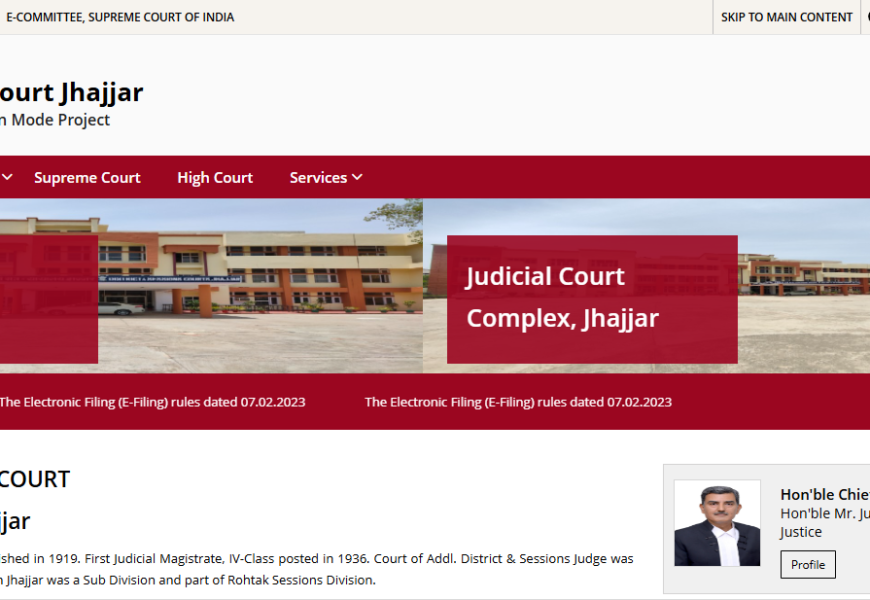Viewport: 870px width, 600px height.
Task: Click the COURT section heading
Action: pos(34,479)
